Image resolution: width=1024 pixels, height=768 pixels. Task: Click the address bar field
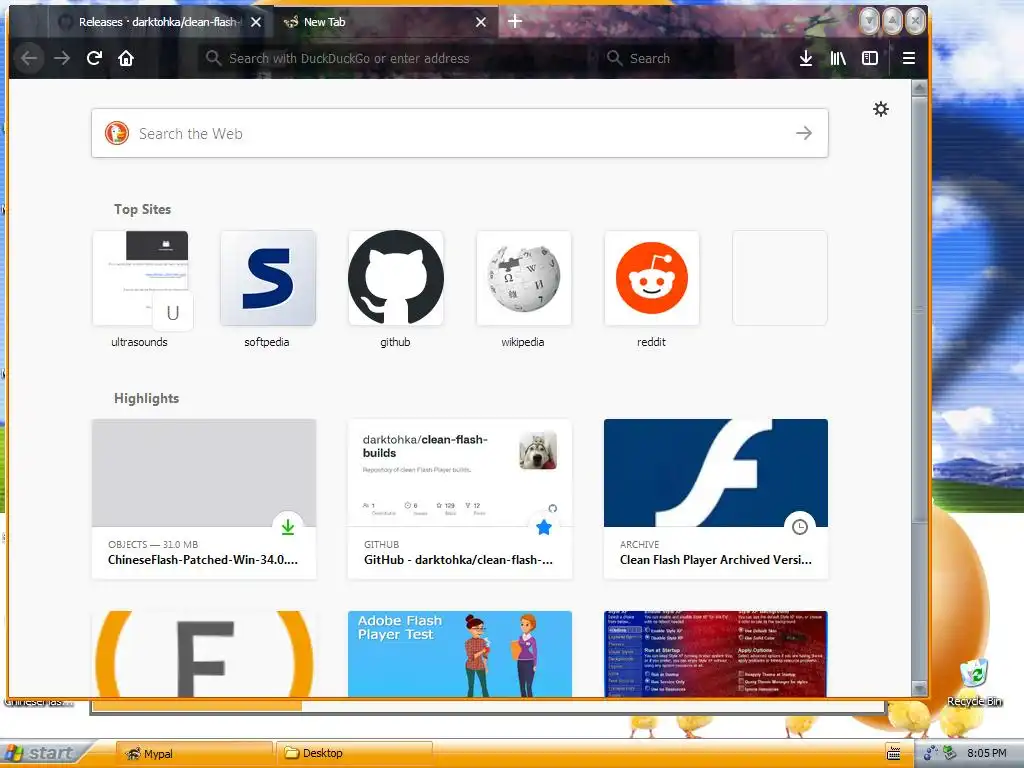[x=395, y=58]
